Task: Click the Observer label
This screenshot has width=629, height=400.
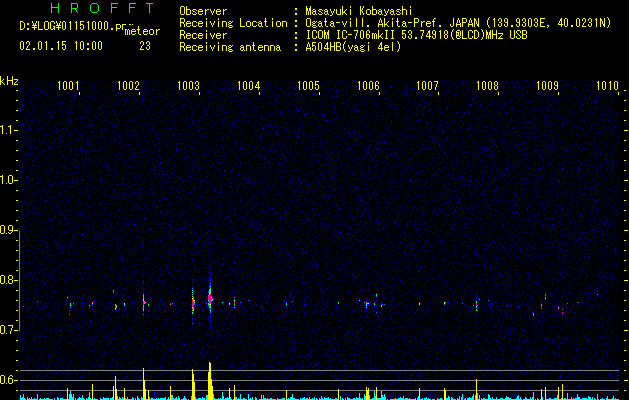Action: [x=203, y=11]
